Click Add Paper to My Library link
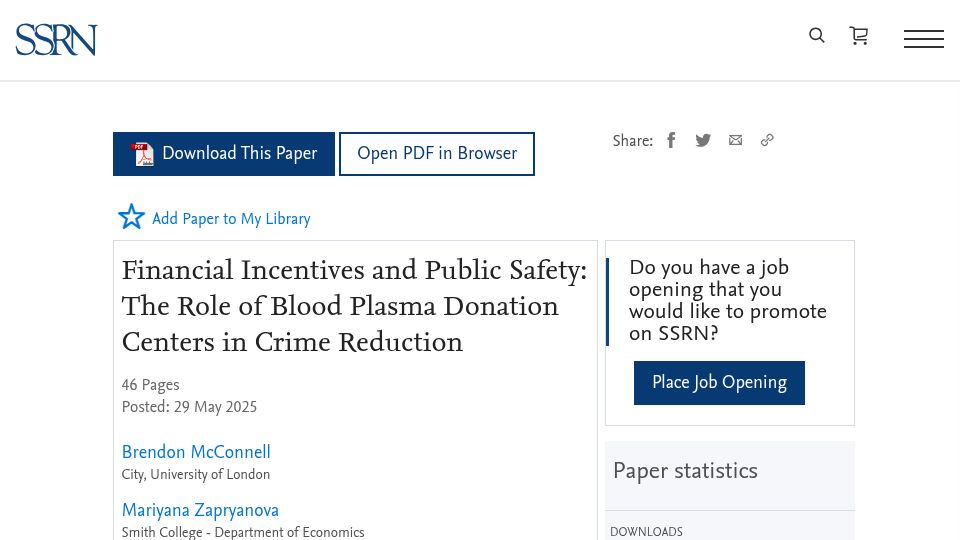 point(231,219)
